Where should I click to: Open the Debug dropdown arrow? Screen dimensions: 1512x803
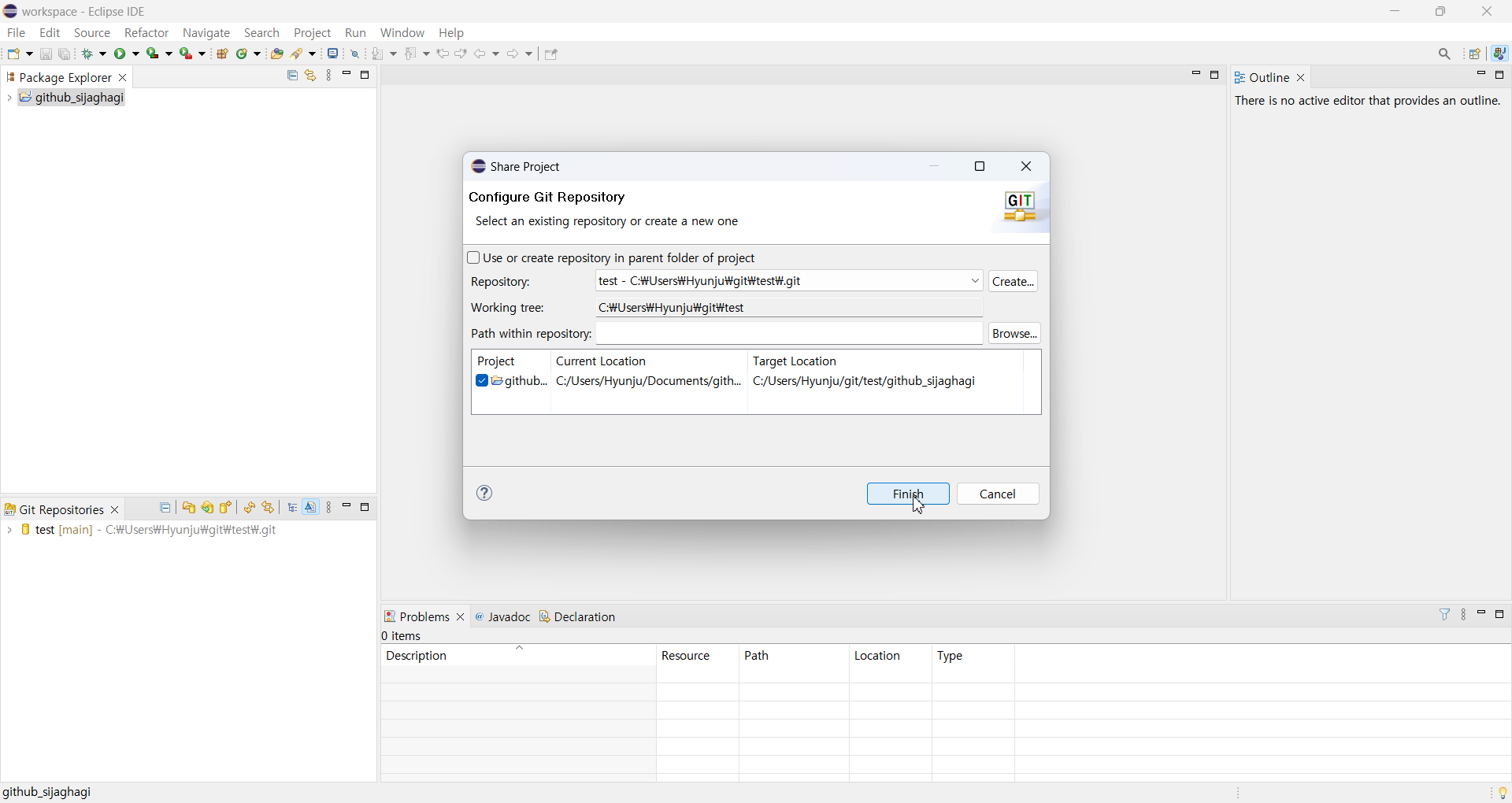[102, 54]
